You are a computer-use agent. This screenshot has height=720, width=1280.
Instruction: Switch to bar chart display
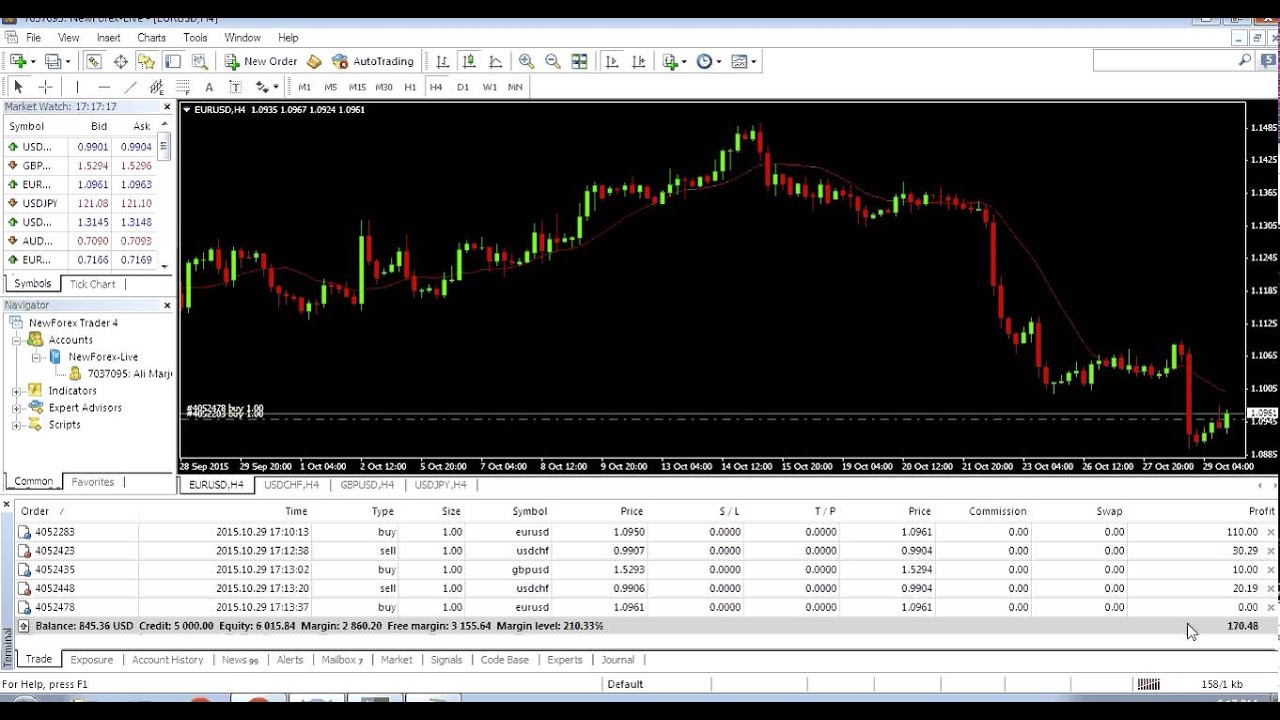[x=442, y=61]
